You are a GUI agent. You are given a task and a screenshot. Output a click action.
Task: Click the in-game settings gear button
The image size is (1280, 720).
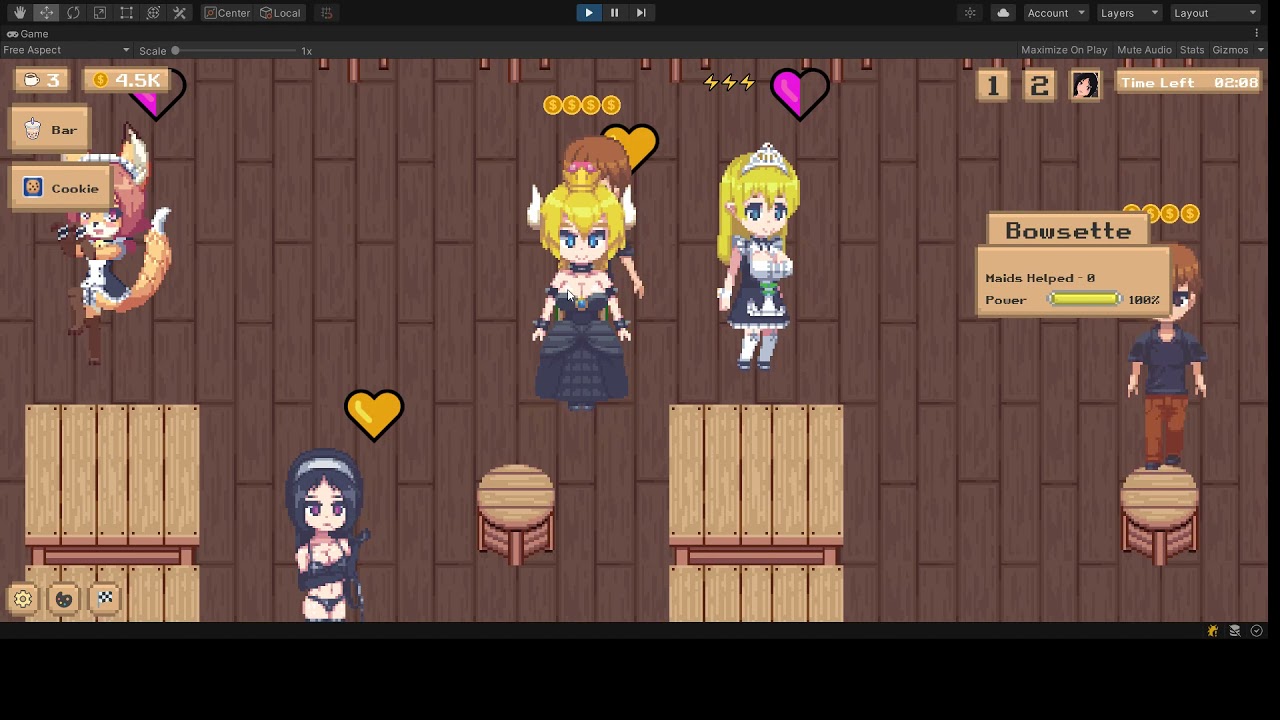click(x=23, y=599)
